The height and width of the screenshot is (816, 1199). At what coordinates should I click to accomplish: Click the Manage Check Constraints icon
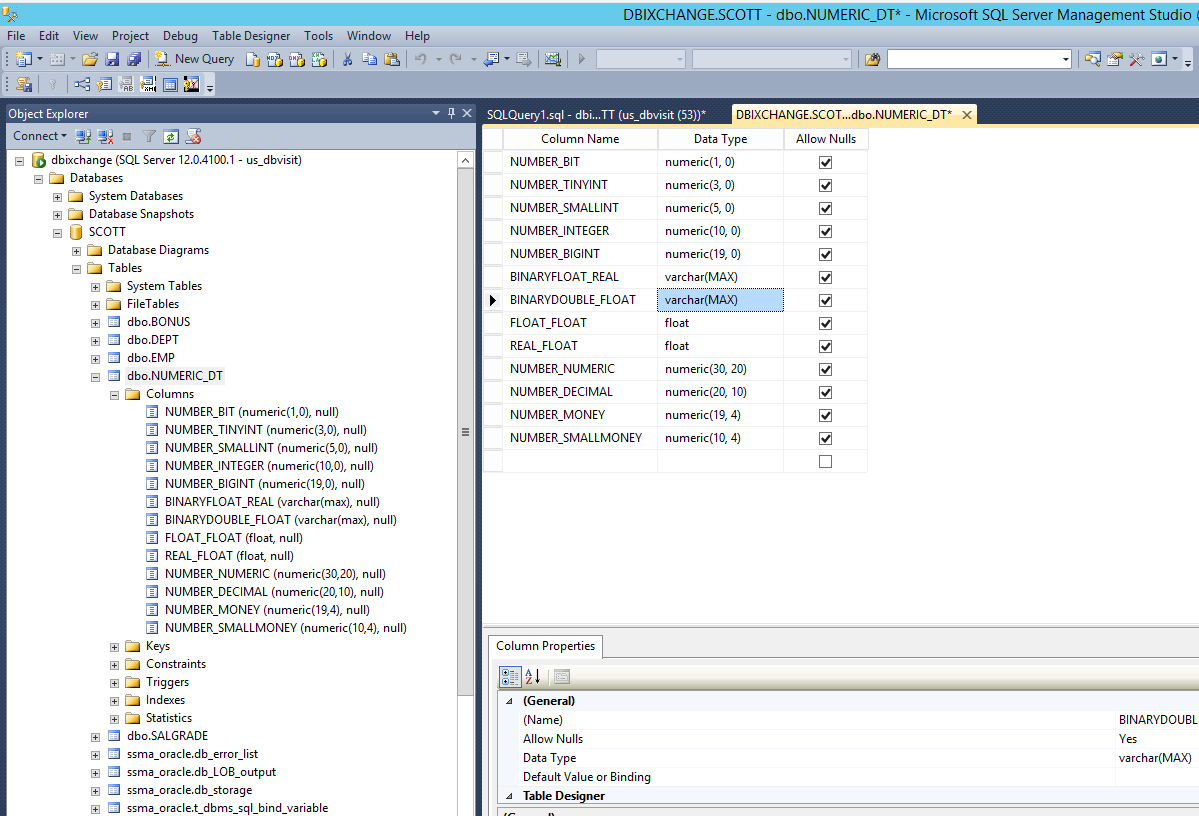click(171, 84)
